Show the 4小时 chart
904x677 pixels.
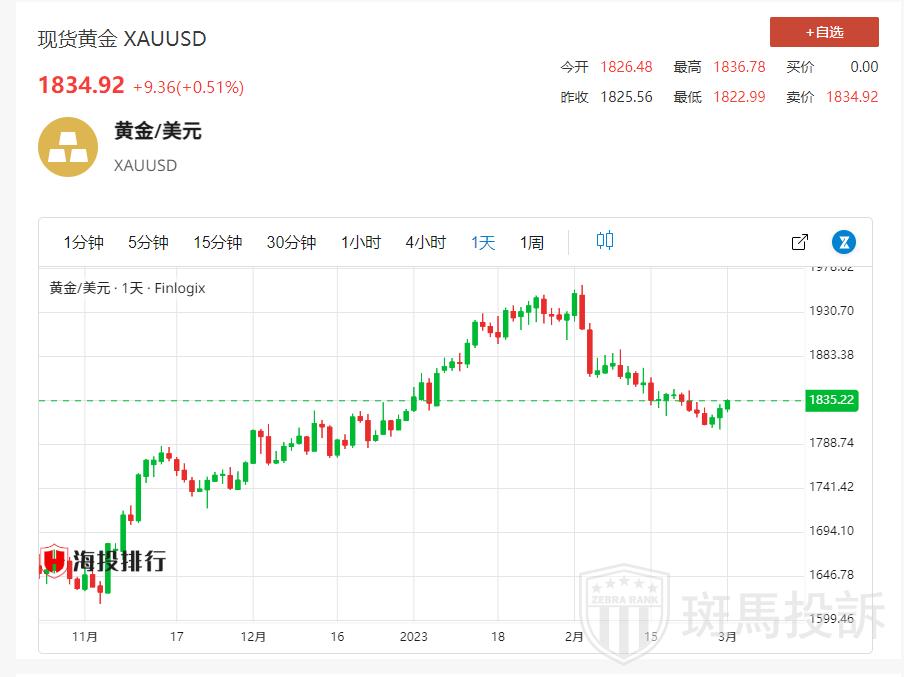click(x=426, y=243)
